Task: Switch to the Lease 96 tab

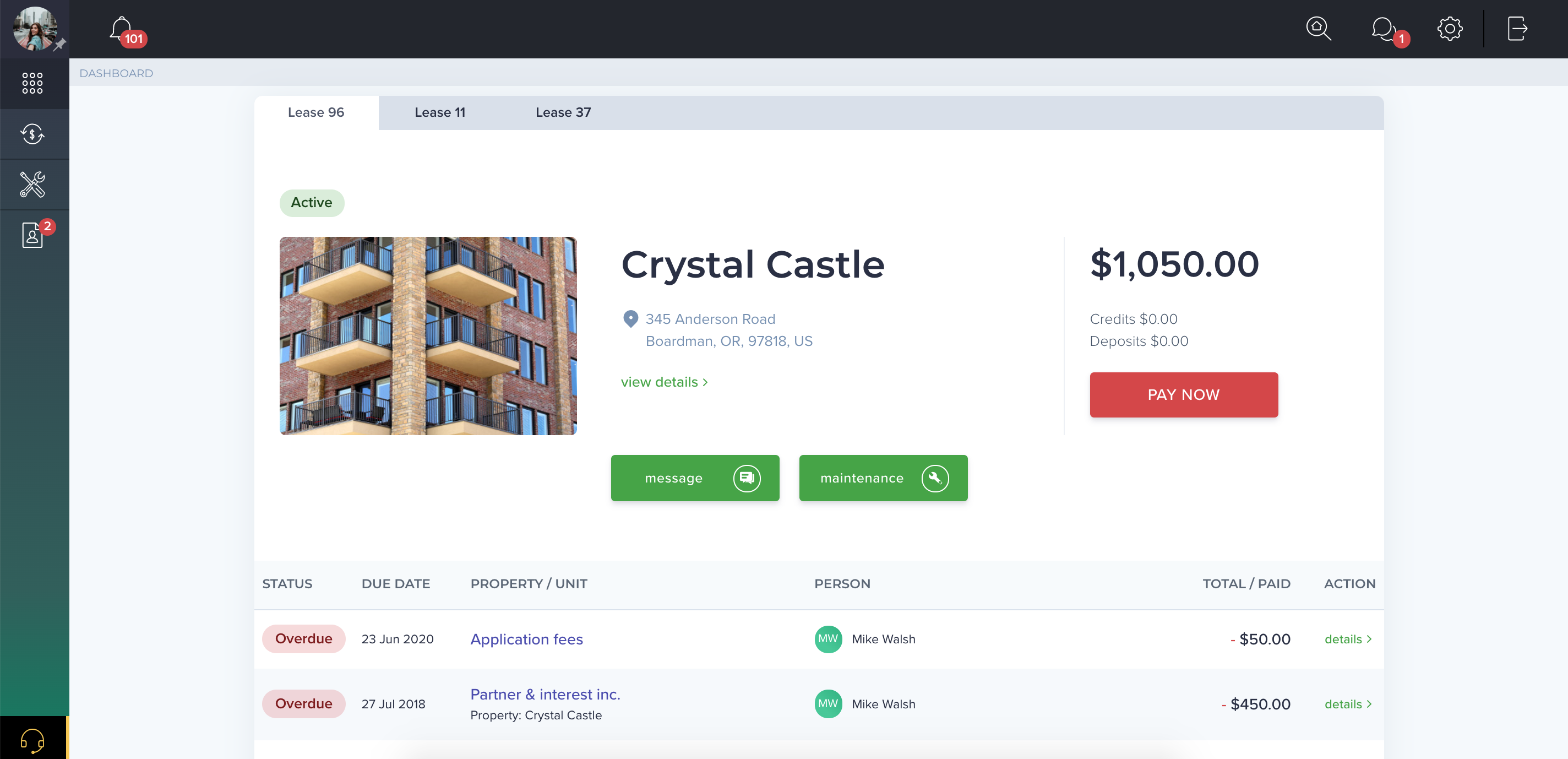Action: 316,113
